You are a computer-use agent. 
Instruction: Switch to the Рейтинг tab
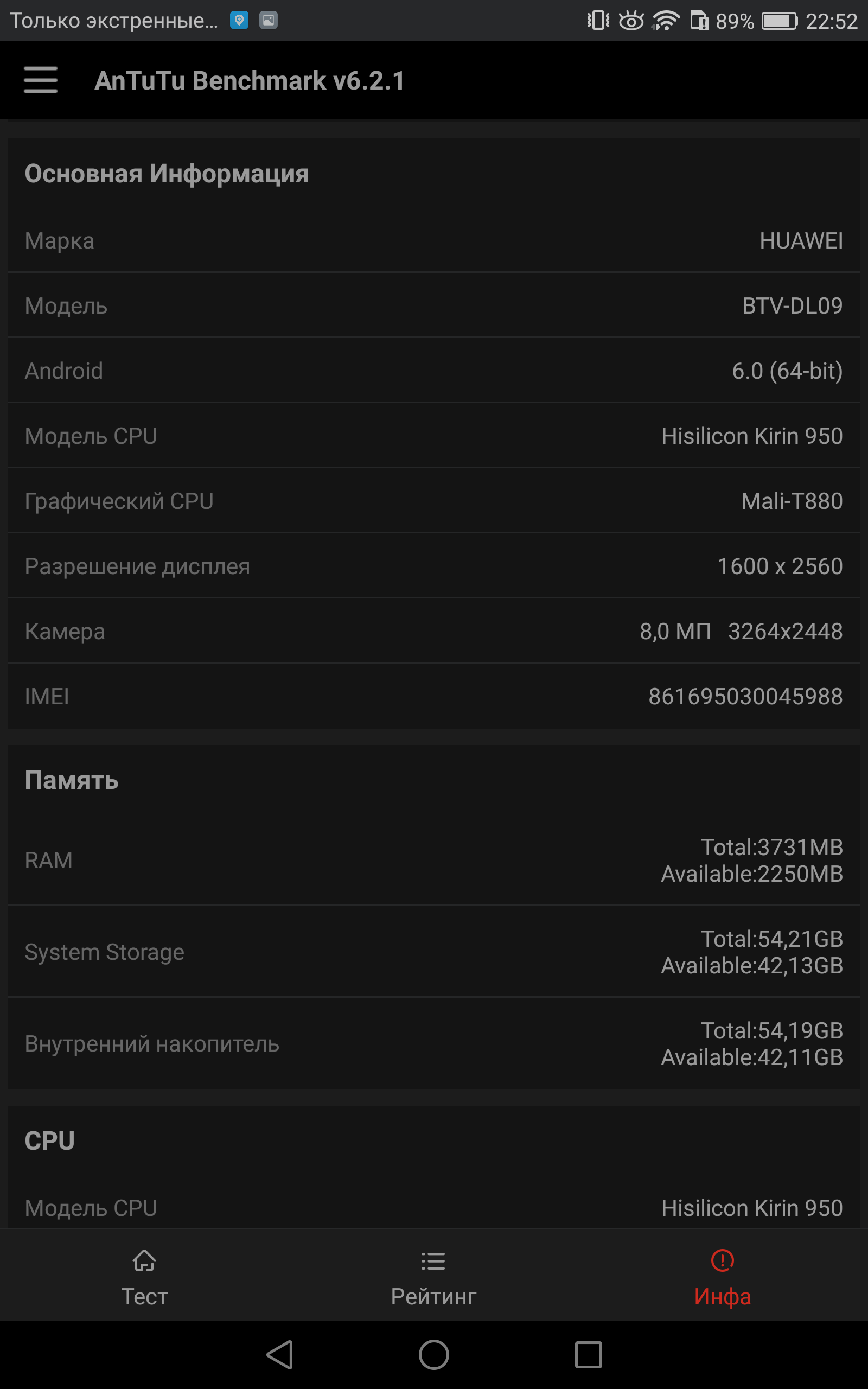[x=434, y=1274]
